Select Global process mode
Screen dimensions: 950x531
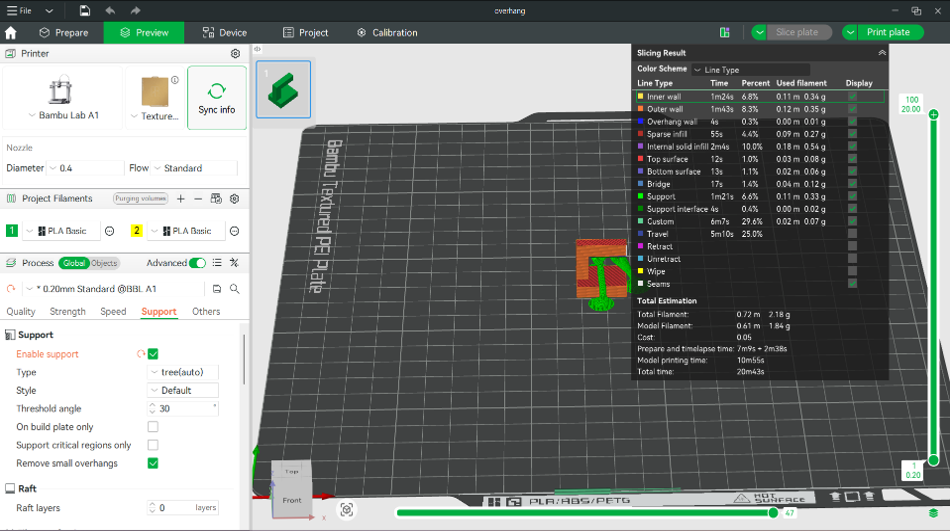74,263
